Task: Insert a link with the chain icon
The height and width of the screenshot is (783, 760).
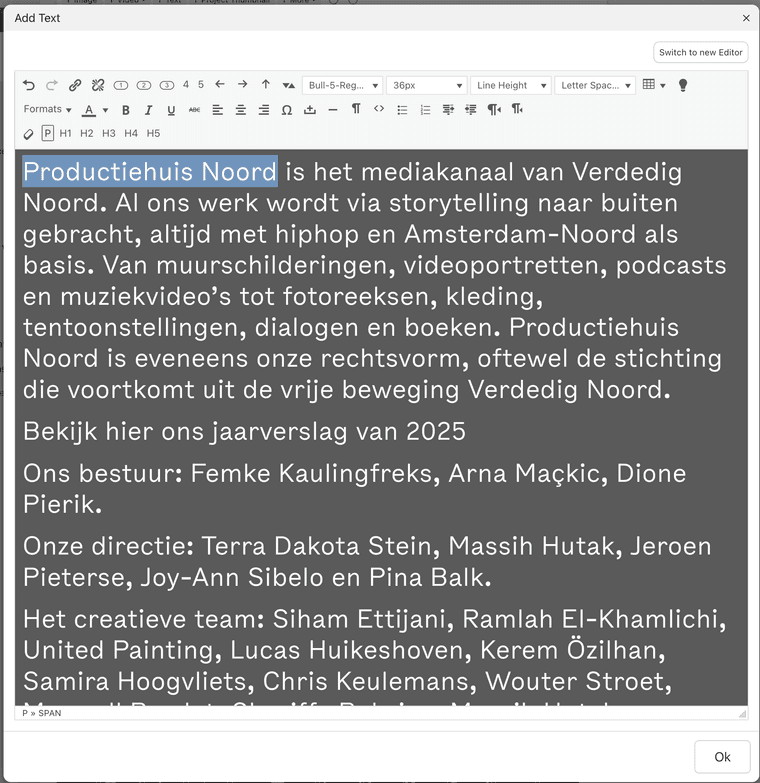Action: [75, 85]
